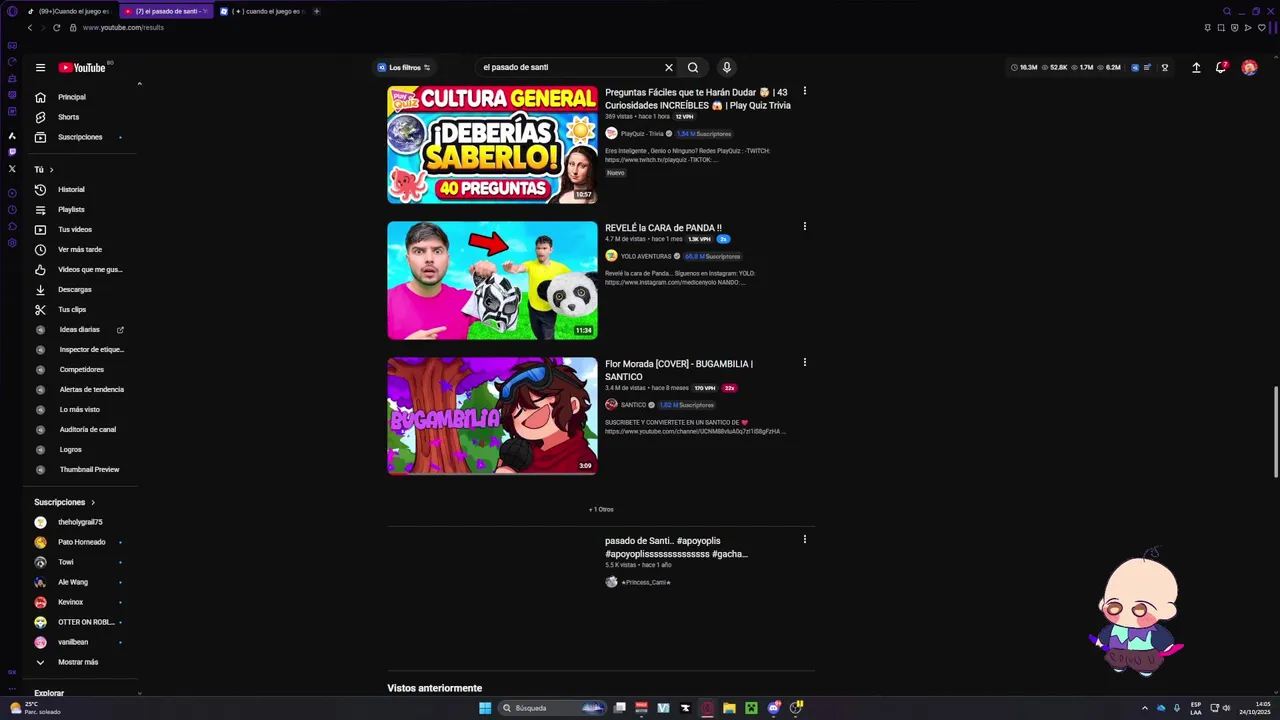Open Tus videos
The image size is (1280, 720).
pos(75,229)
